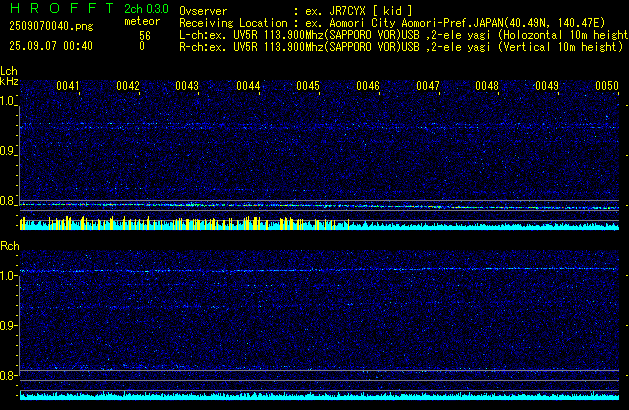629x410 pixels.
Task: Click the 0046 time marker
Action: click(x=368, y=86)
